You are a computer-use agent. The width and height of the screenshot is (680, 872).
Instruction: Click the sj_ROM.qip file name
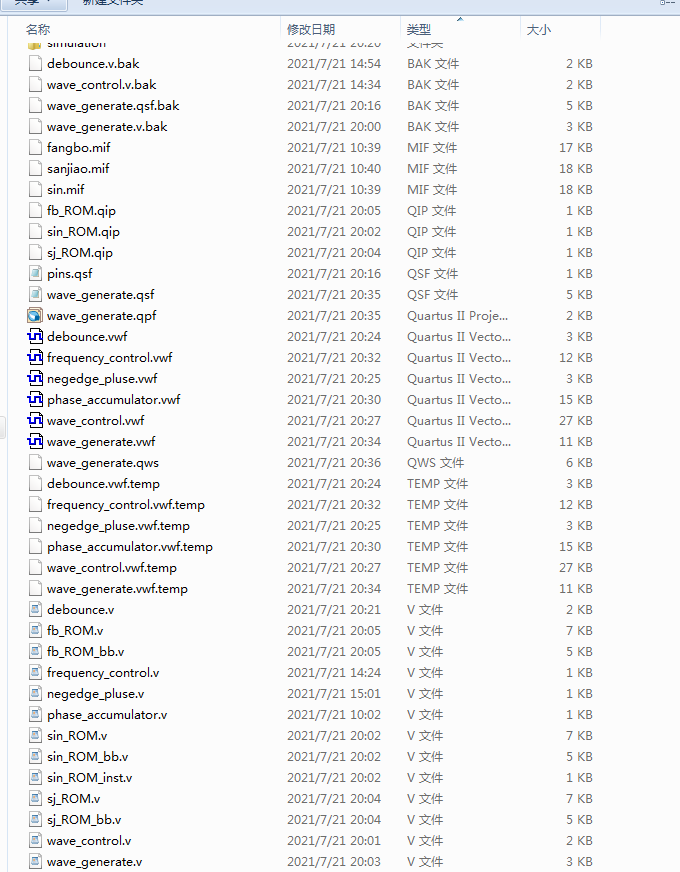pos(79,253)
